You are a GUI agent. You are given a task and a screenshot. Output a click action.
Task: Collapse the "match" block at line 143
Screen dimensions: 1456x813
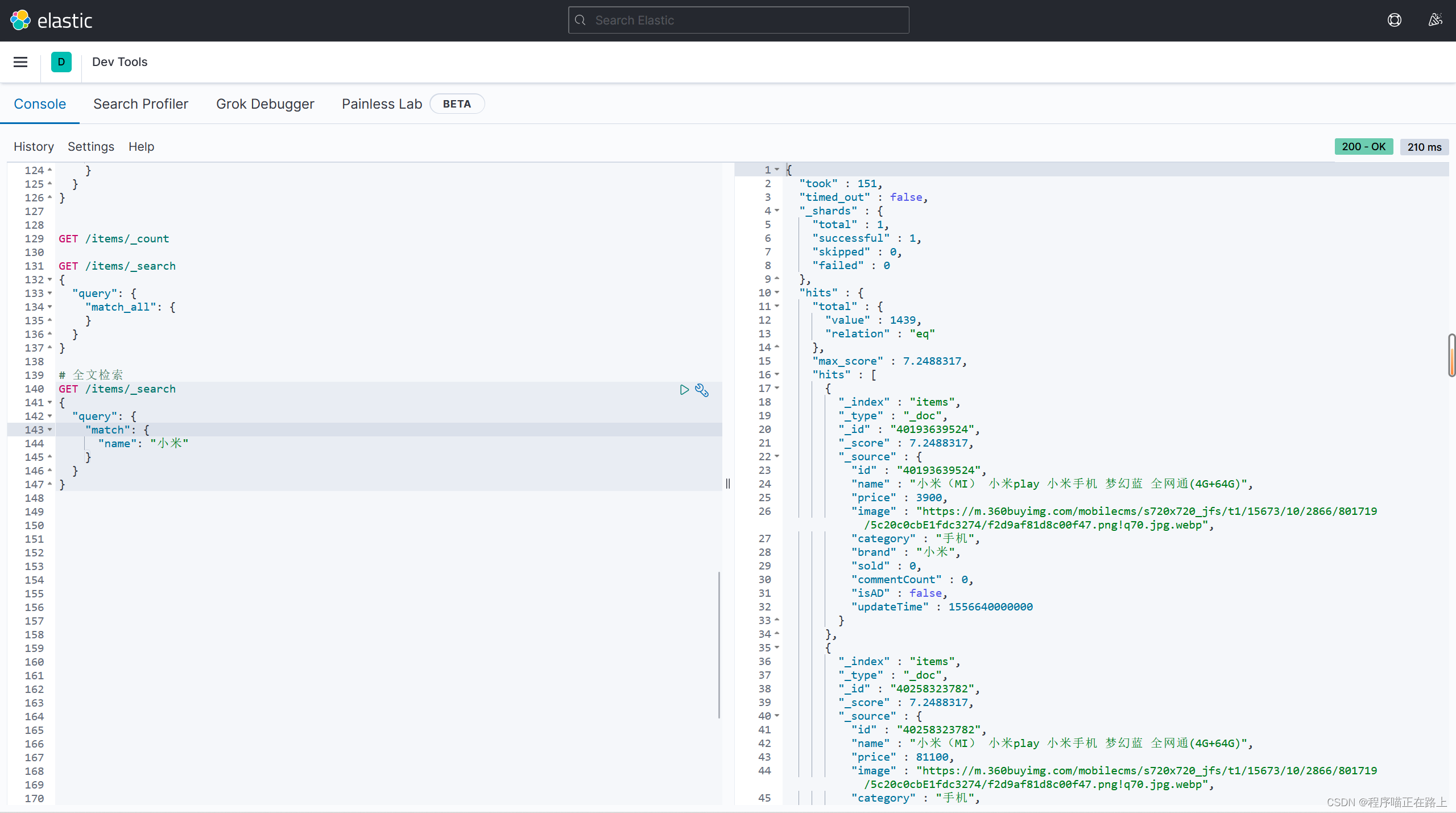click(50, 430)
